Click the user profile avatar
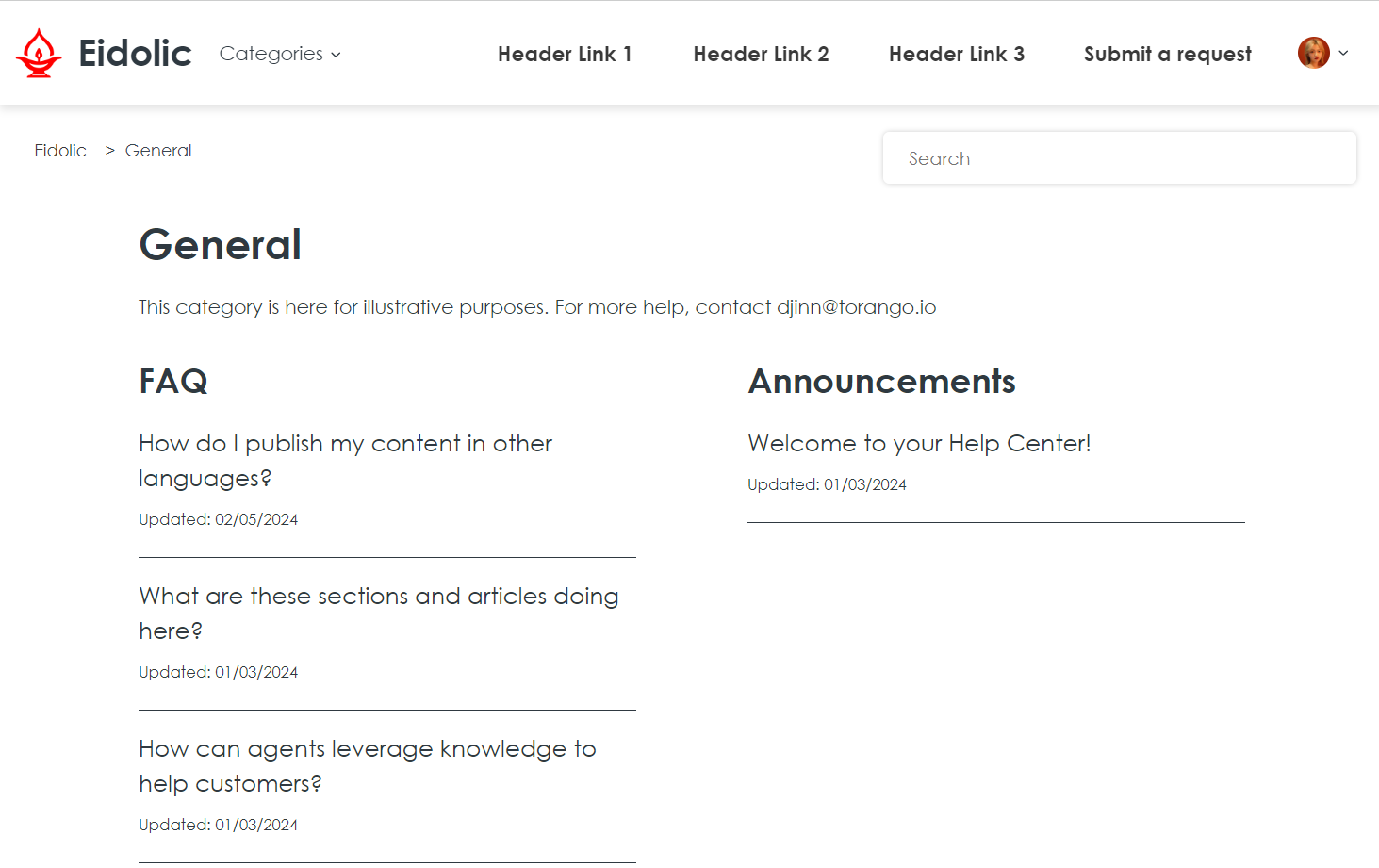 tap(1313, 53)
